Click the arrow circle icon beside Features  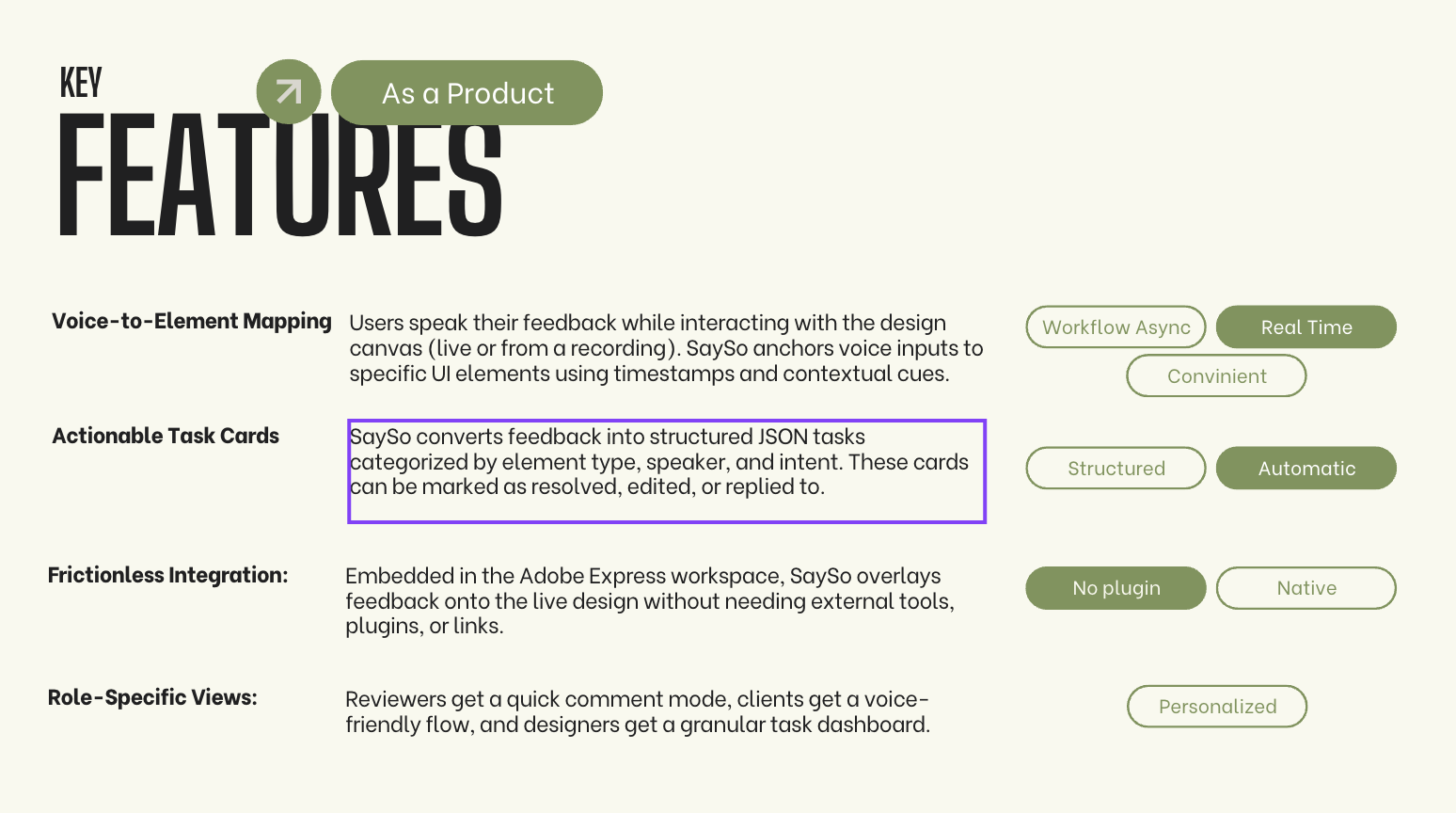point(289,91)
